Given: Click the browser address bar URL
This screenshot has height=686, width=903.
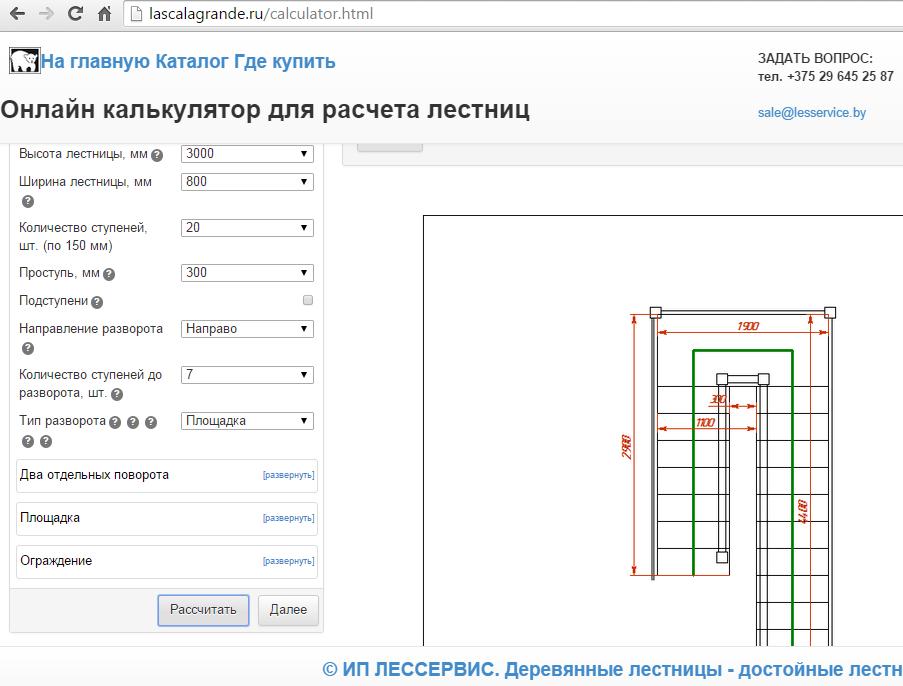Looking at the screenshot, I should click(x=261, y=14).
